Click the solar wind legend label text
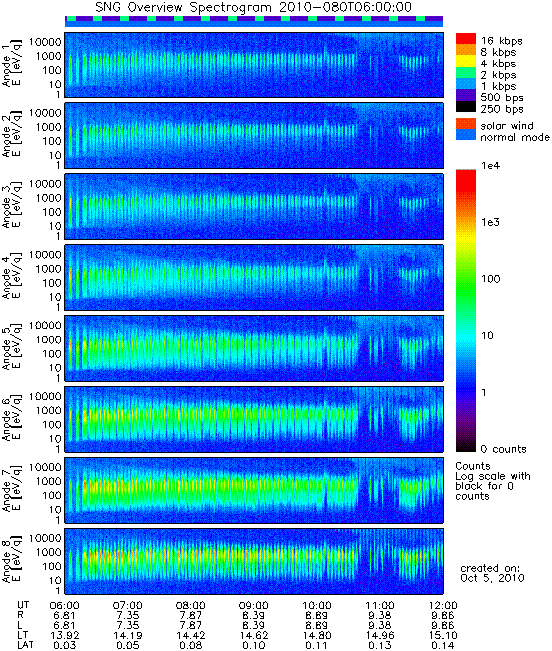This screenshot has height=651, width=552. point(507,126)
